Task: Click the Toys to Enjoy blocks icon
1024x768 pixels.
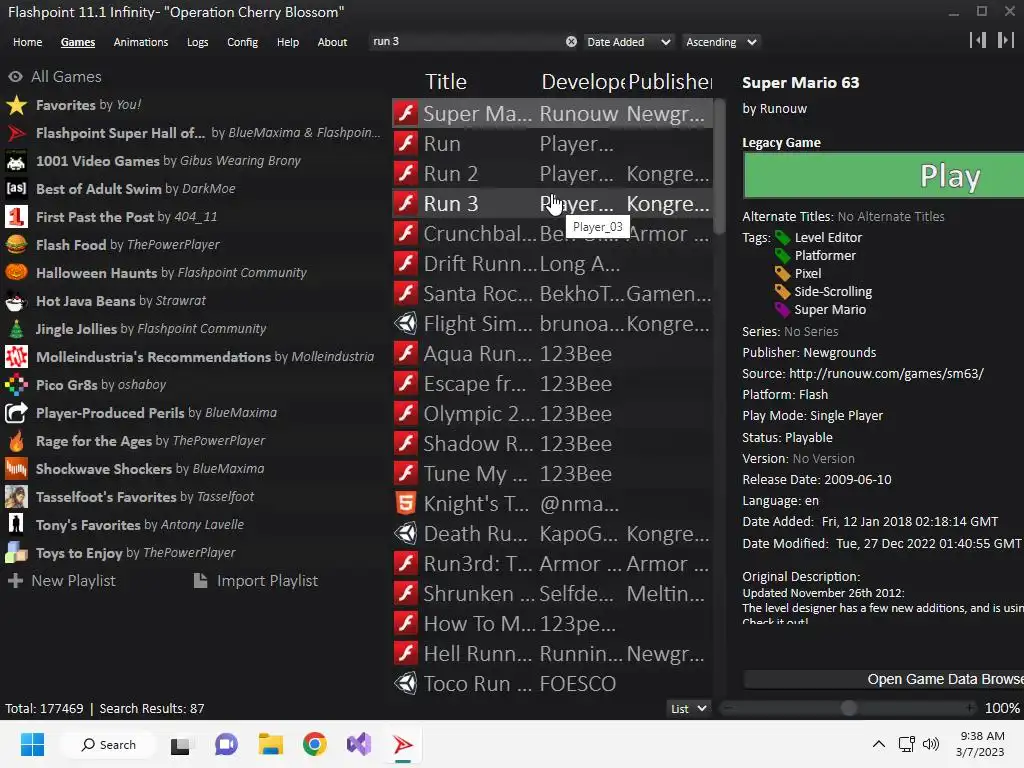Action: (x=16, y=552)
